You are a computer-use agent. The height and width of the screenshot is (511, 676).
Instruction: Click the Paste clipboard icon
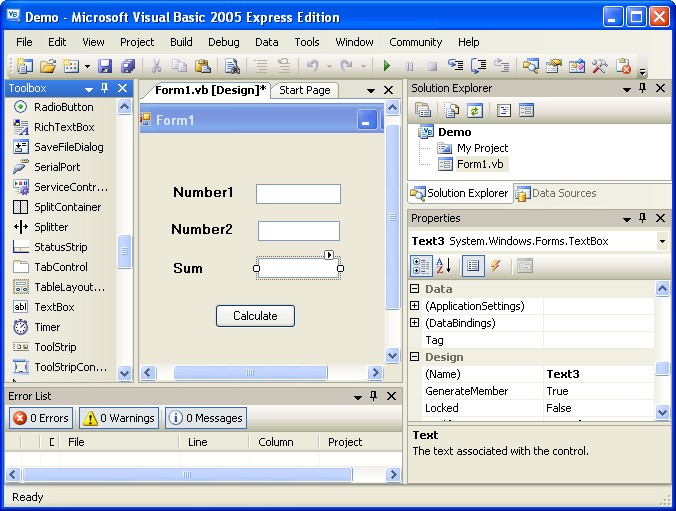tap(202, 66)
